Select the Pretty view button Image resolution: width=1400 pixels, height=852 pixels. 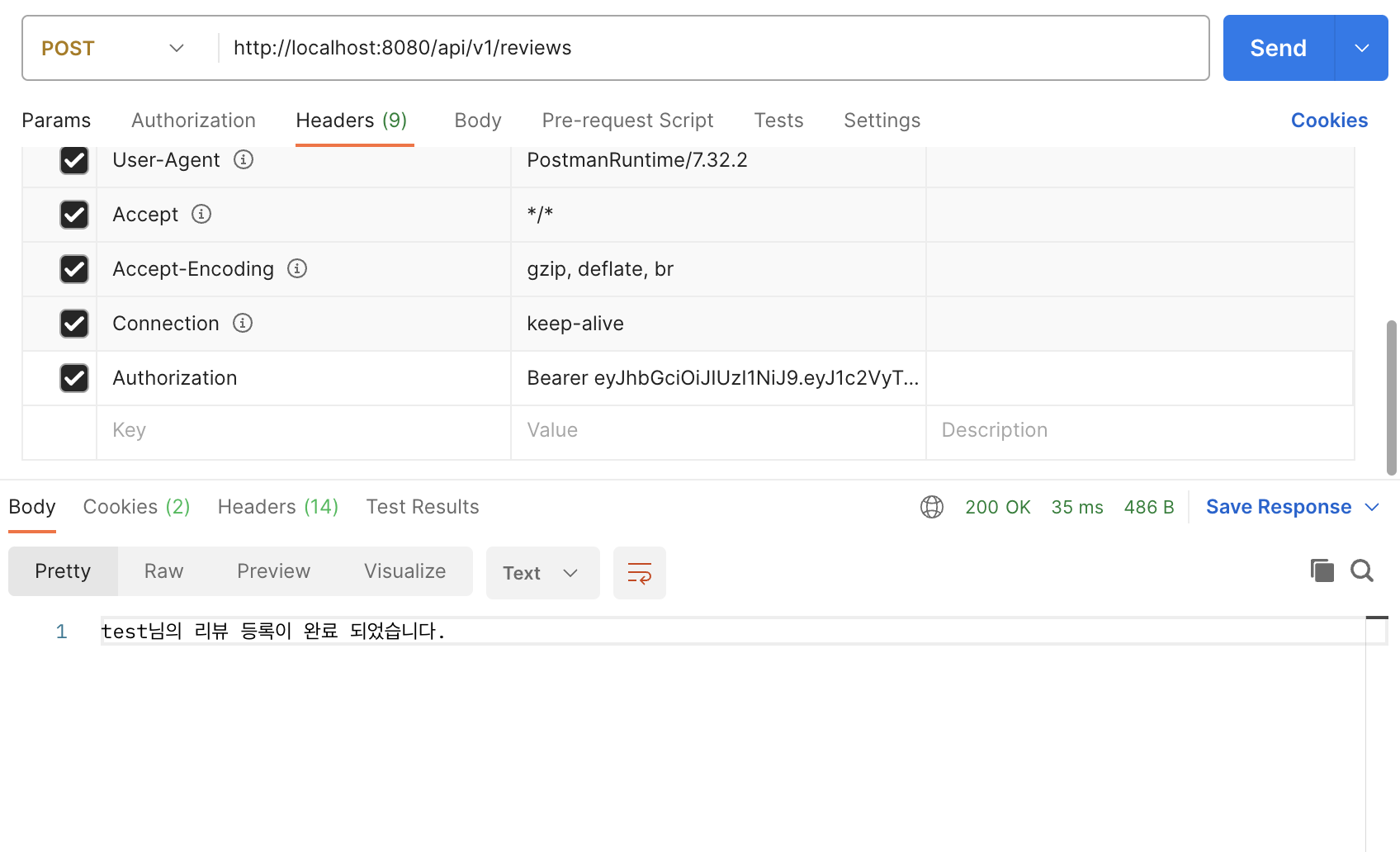(63, 571)
